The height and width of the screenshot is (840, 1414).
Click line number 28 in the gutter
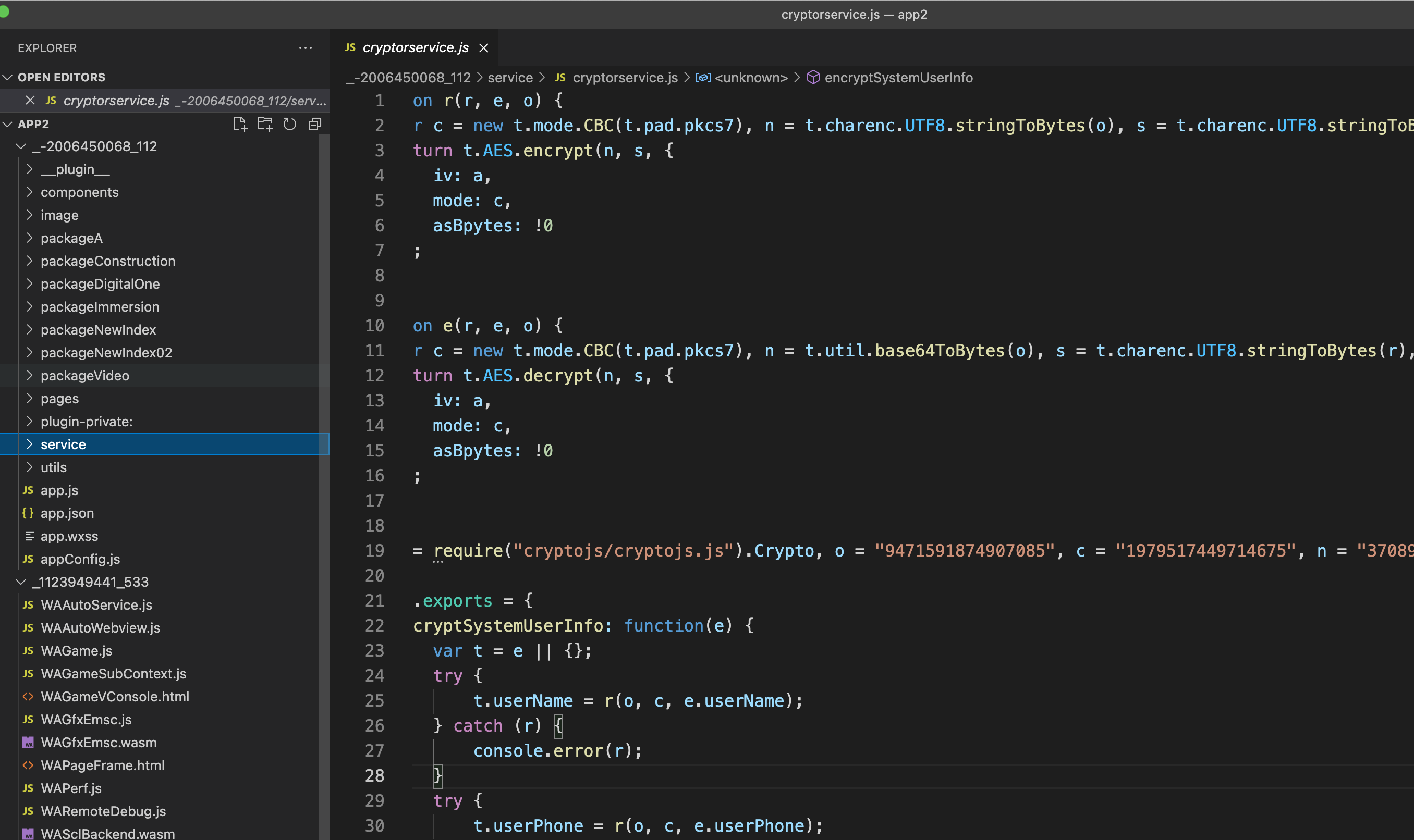[374, 776]
